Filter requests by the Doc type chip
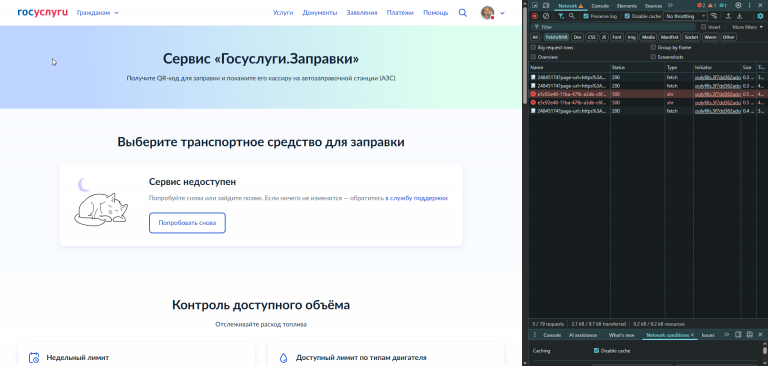The width and height of the screenshot is (768, 366). (578, 37)
